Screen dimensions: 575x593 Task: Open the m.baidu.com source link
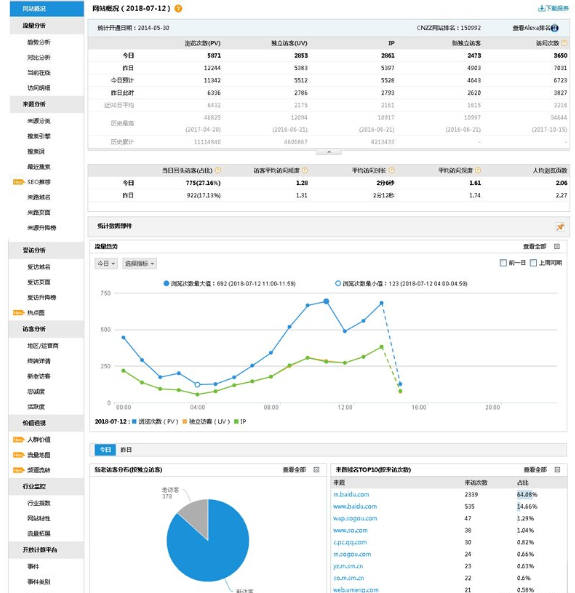tap(351, 495)
